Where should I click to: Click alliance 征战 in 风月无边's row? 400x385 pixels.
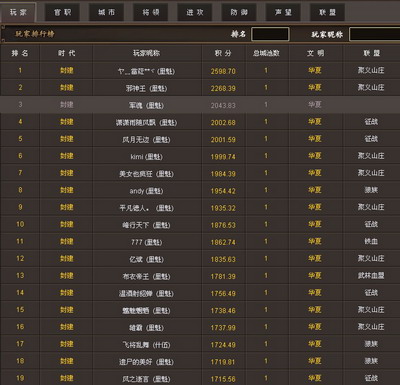click(x=371, y=139)
